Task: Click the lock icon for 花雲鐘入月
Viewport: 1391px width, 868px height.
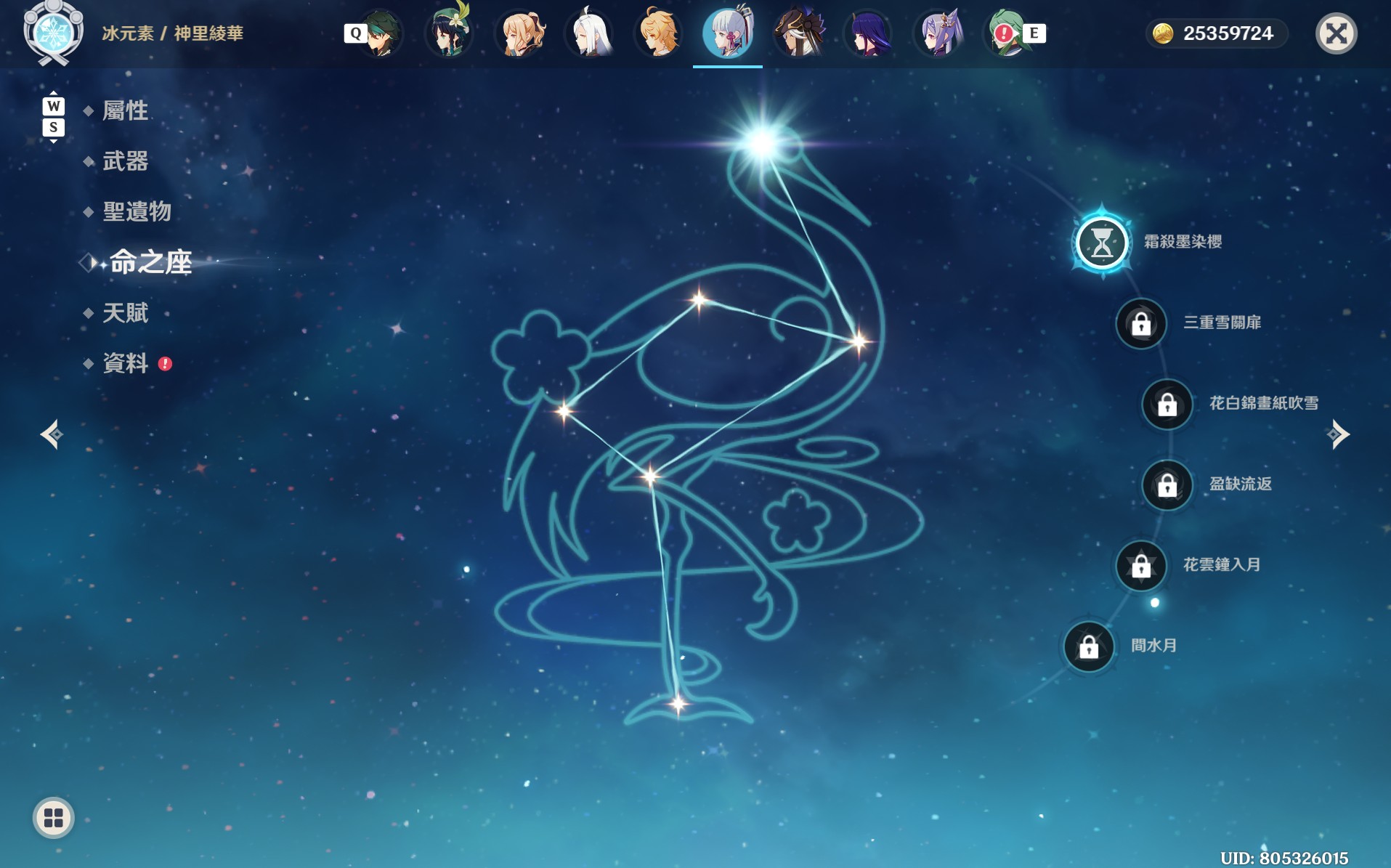Action: (1141, 565)
